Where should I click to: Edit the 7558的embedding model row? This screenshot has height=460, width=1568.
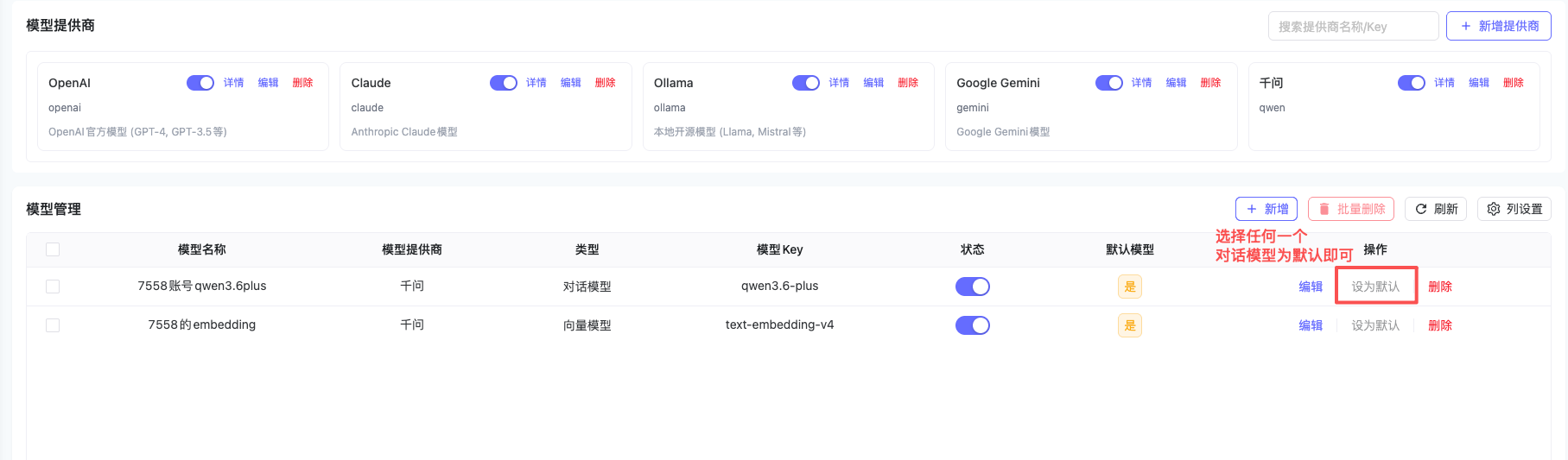(1311, 325)
